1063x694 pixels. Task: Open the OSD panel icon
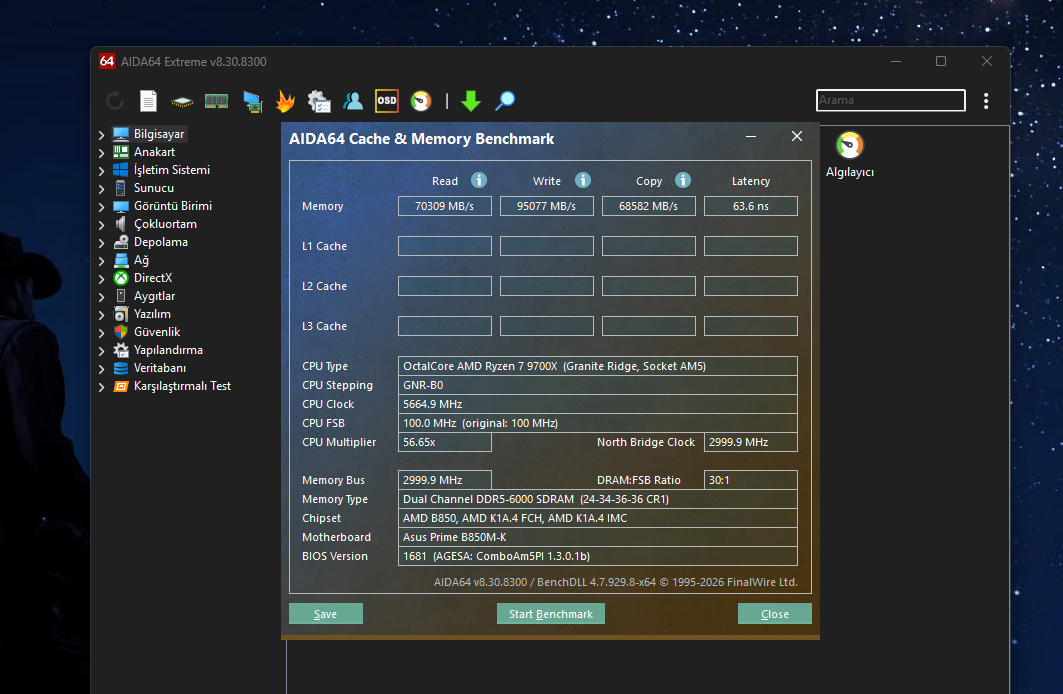(x=386, y=101)
